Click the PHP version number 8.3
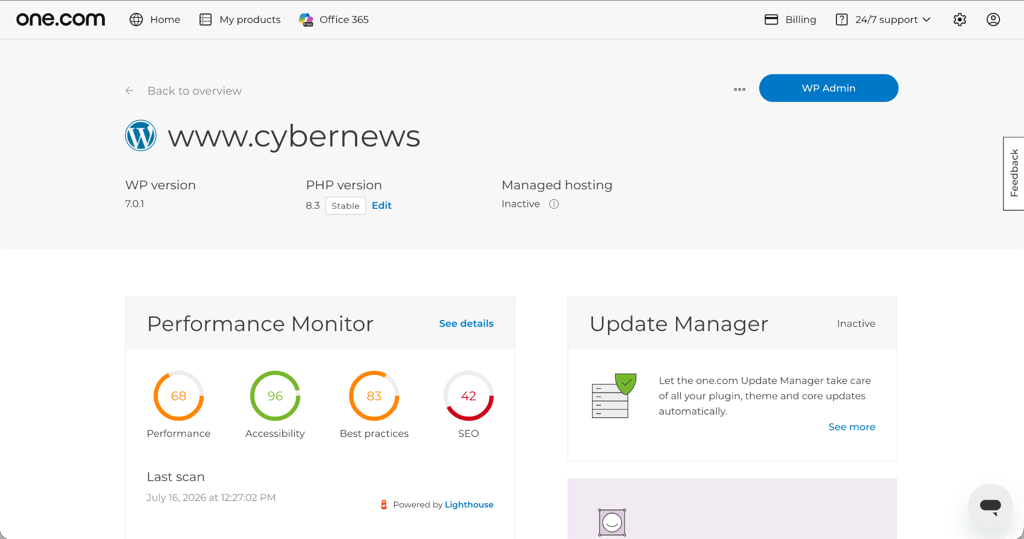1024x539 pixels. click(x=313, y=206)
